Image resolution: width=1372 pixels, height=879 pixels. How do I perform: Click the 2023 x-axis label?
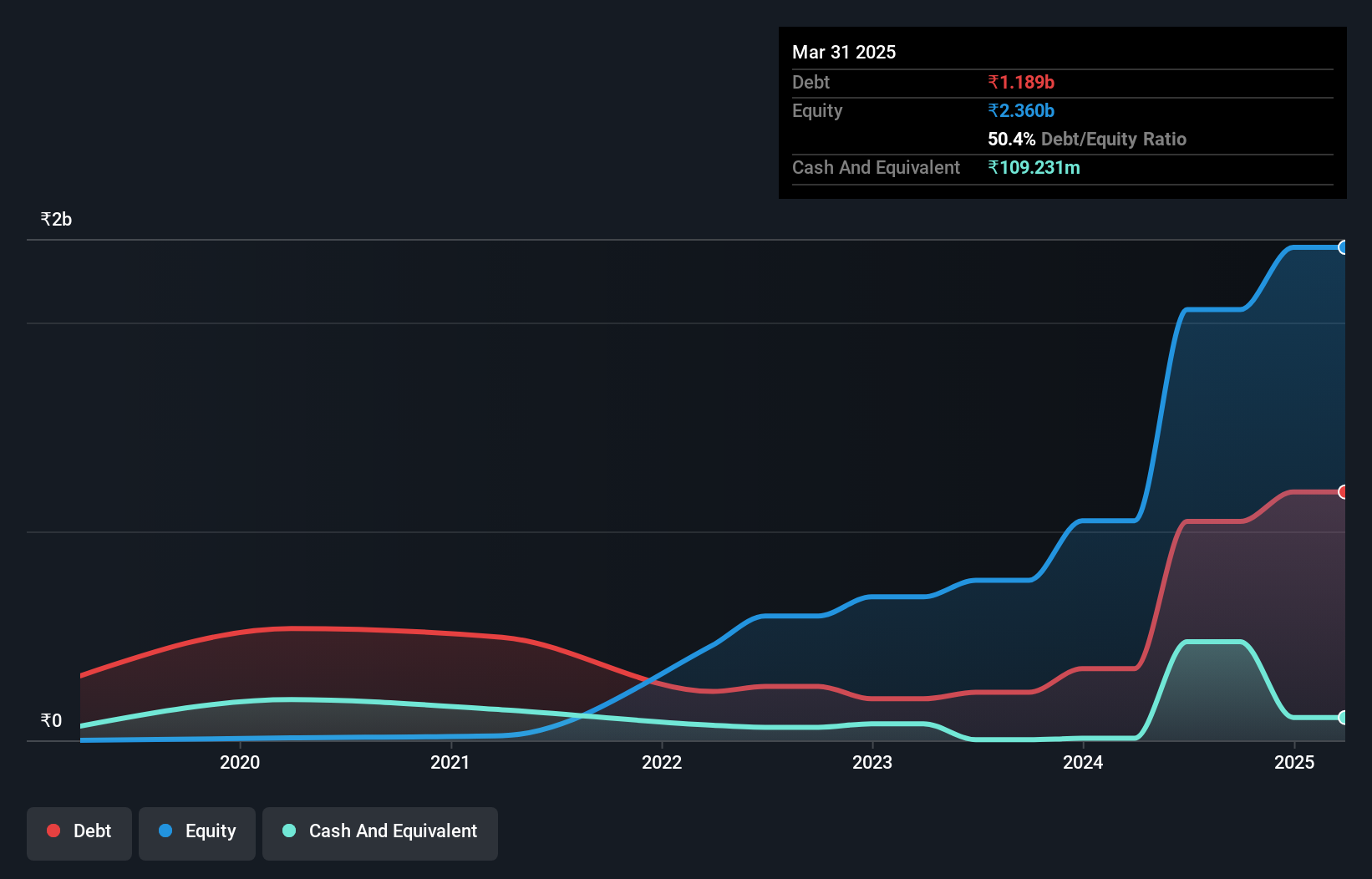pyautogui.click(x=872, y=762)
